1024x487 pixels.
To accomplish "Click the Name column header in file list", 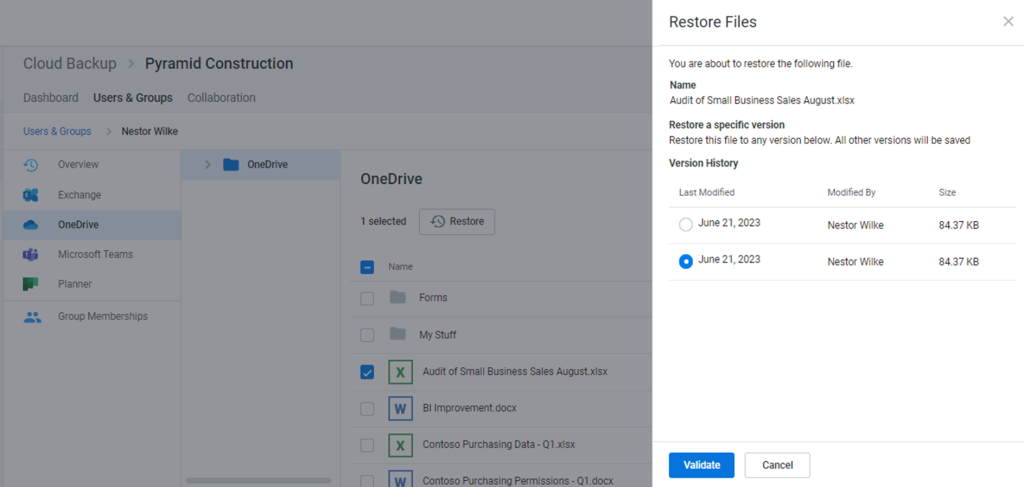I will pyautogui.click(x=400, y=267).
